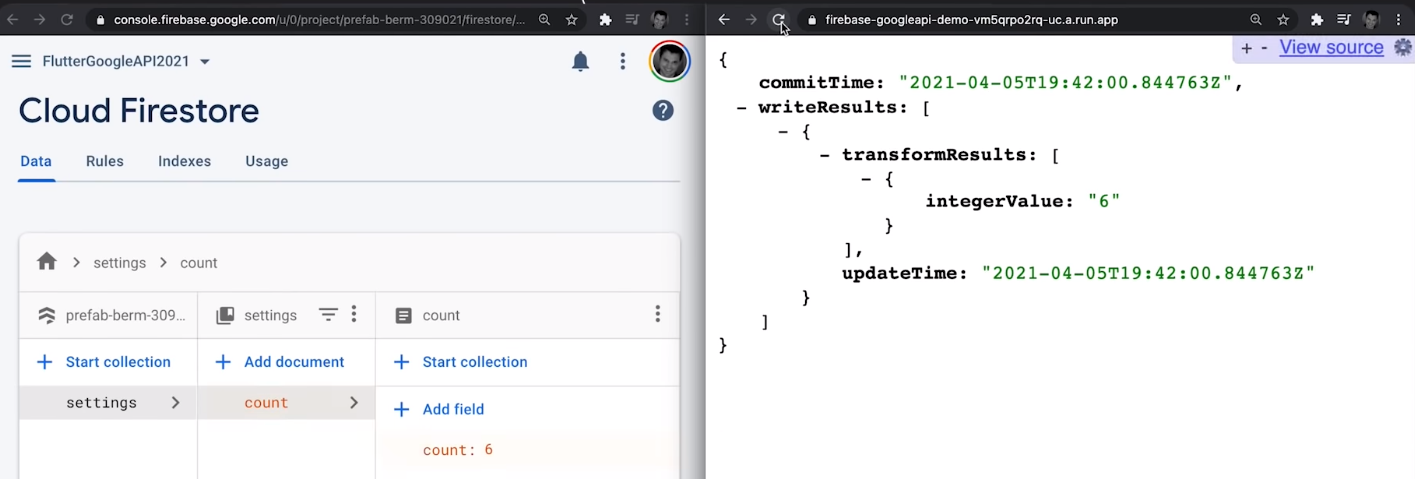1415x479 pixels.
Task: Click back arrow in run.app JSON window
Action: coord(724,19)
